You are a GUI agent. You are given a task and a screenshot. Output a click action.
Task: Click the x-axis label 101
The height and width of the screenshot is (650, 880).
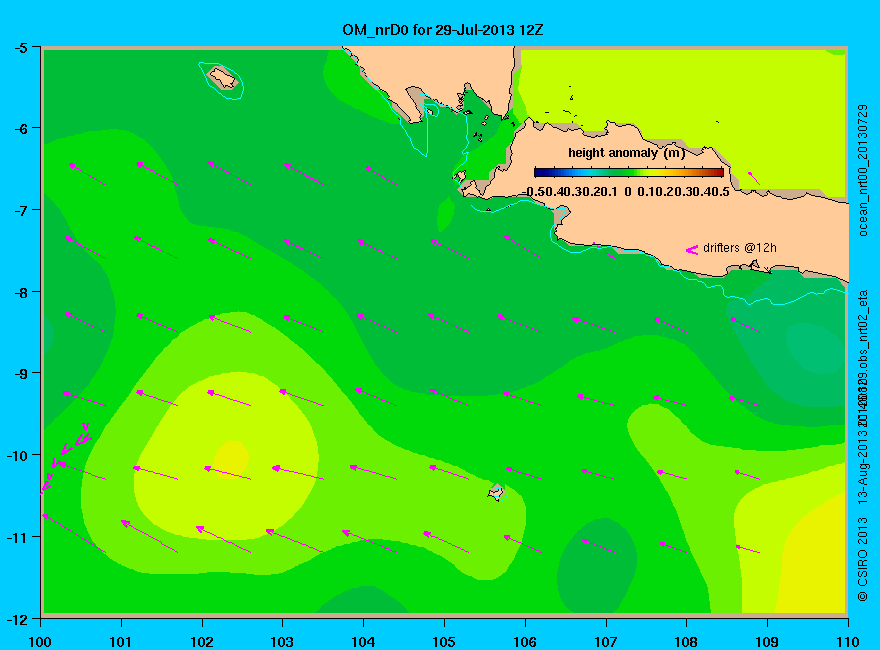[121, 642]
